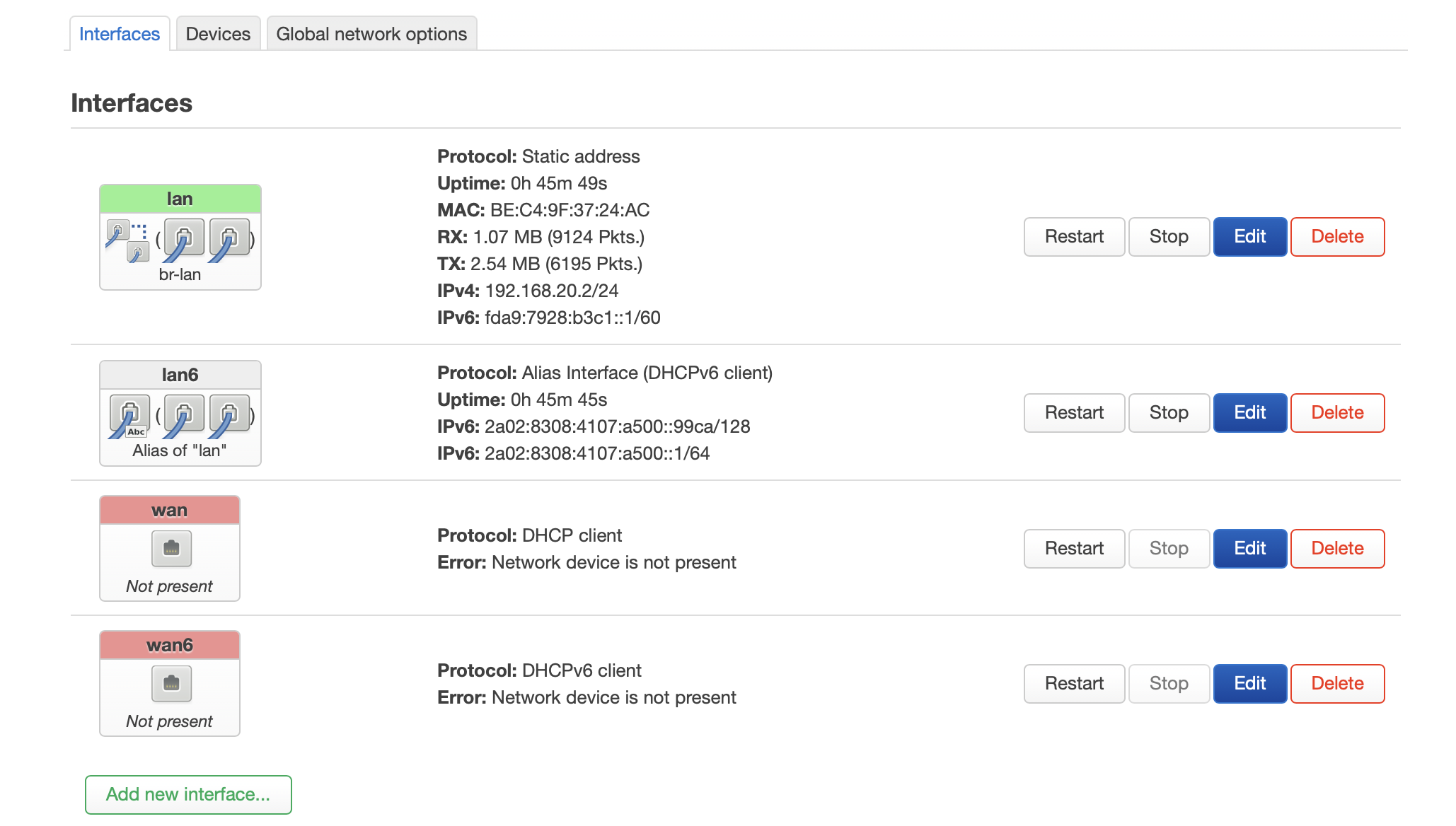Switch to the Devices tab
Image resolution: width=1456 pixels, height=826 pixels.
pos(218,34)
